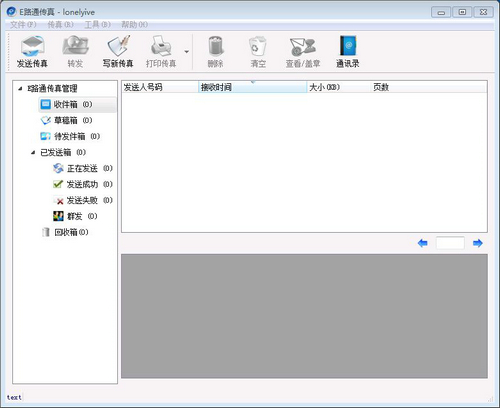Click the red X icon for 发送失败
This screenshot has height=408, width=500.
[x=59, y=201]
